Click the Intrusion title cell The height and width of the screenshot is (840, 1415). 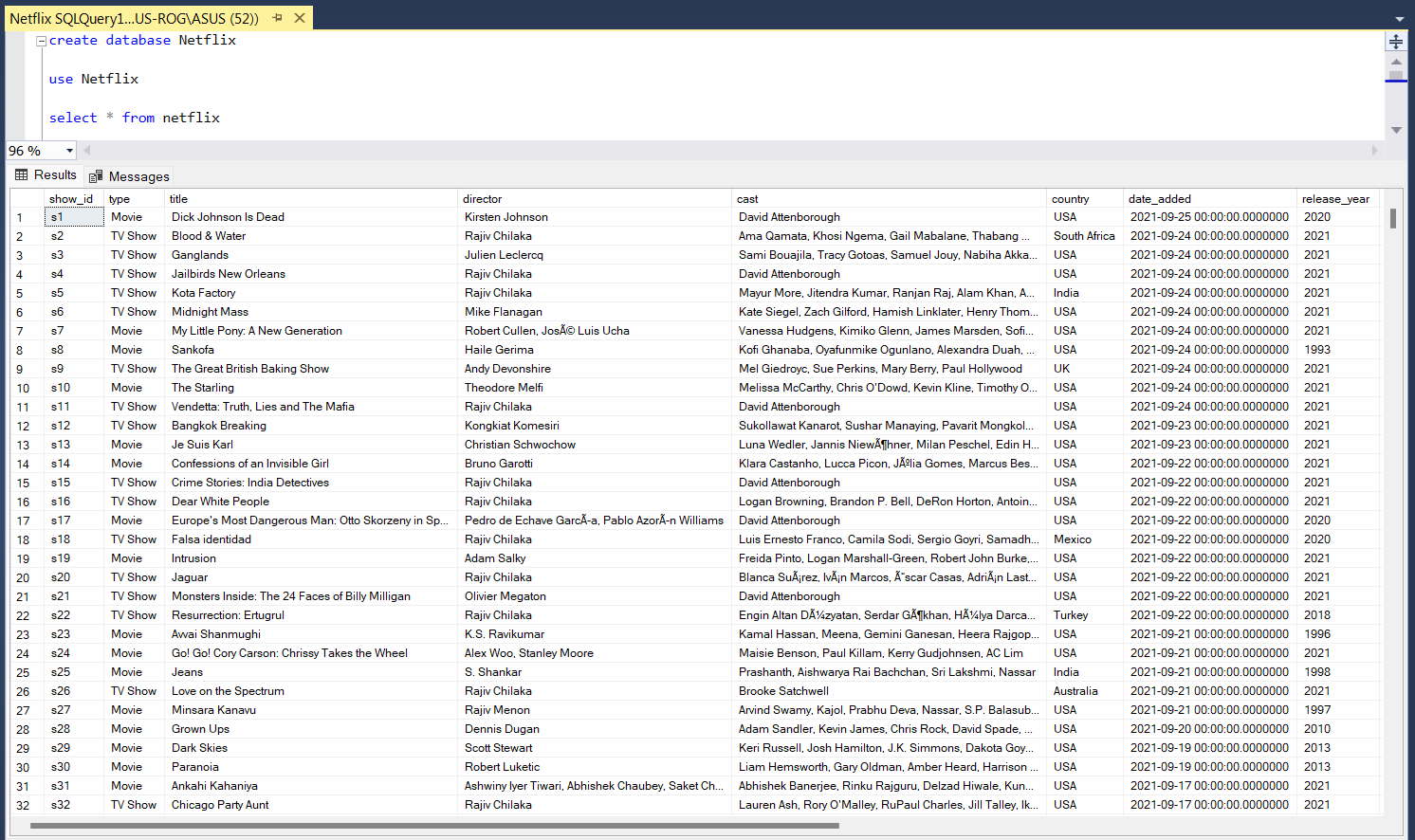[311, 558]
